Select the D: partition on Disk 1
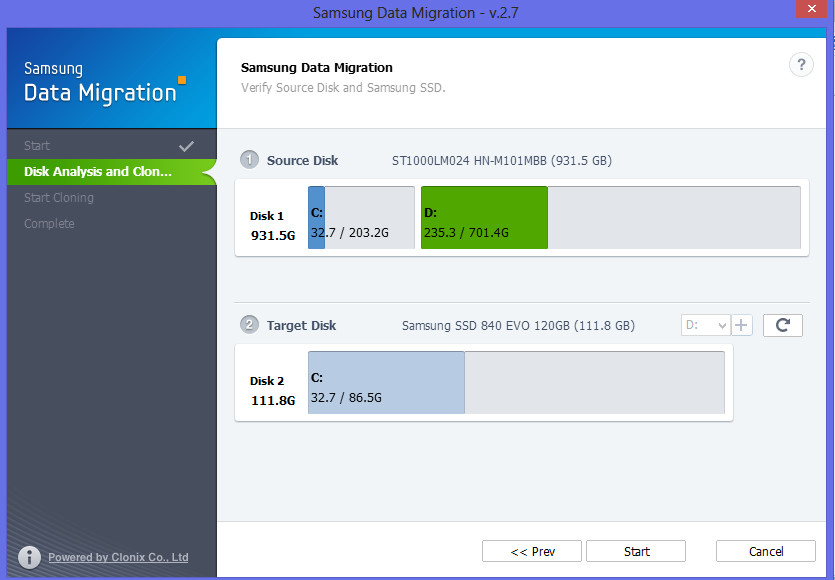Screen dimensions: 835x580 (483, 217)
